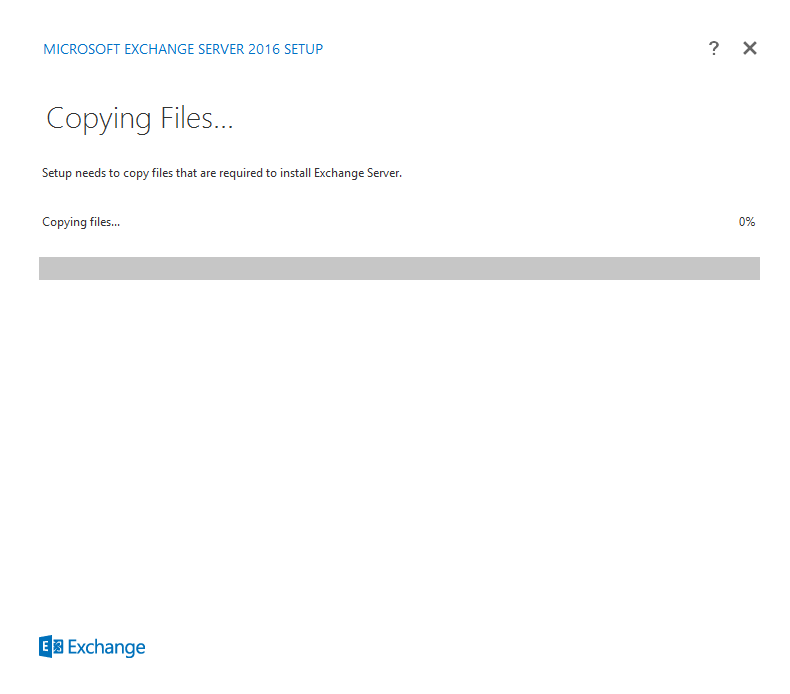The width and height of the screenshot is (790, 694).
Task: Click the copying files progress bar
Action: click(399, 268)
